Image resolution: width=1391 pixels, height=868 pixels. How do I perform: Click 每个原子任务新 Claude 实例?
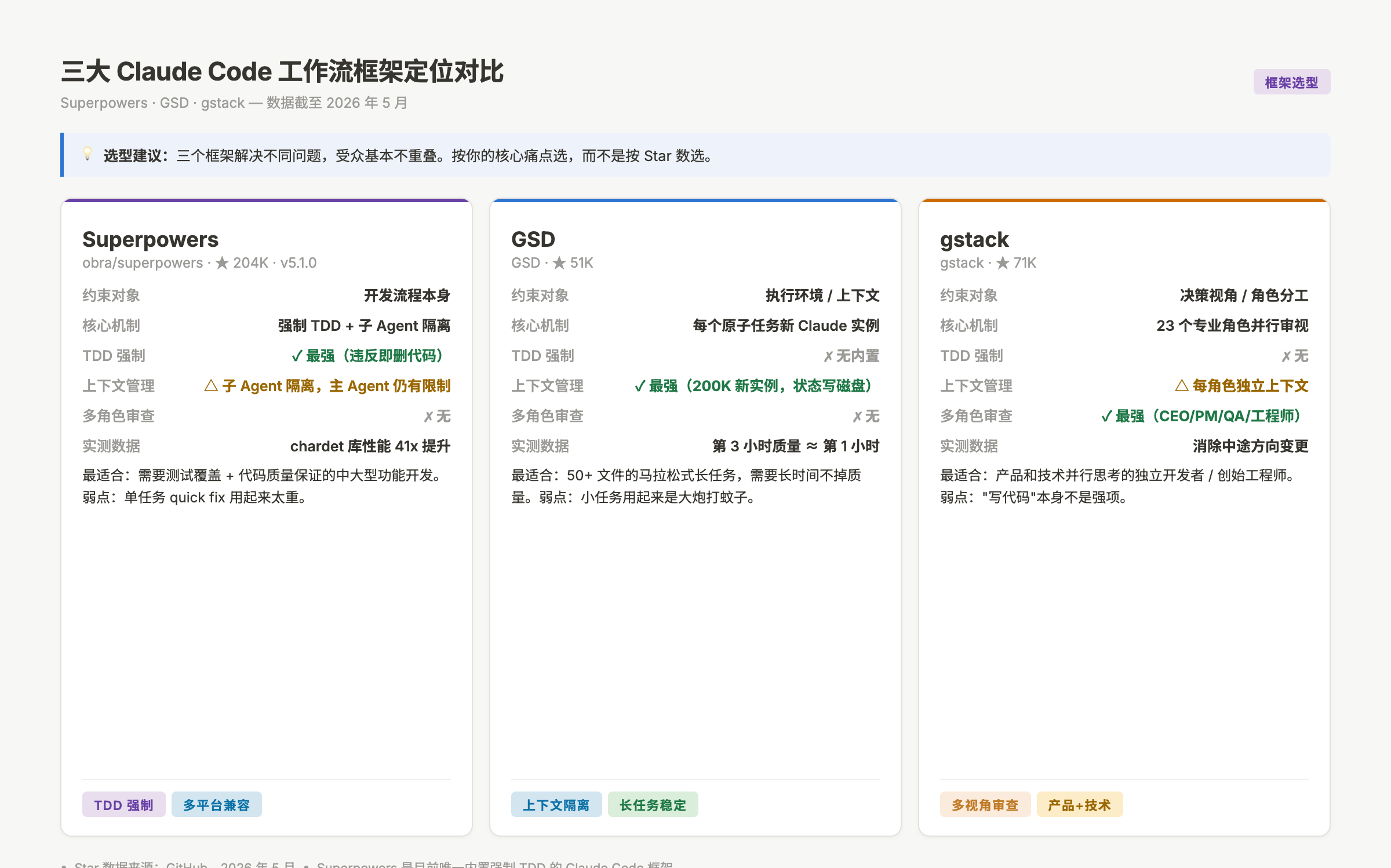pos(786,326)
